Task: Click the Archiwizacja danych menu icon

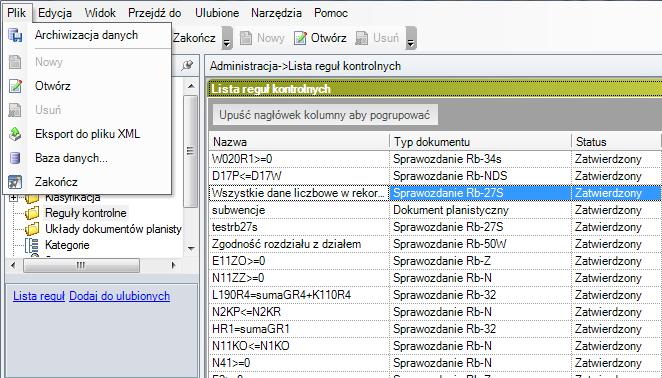Action: pyautogui.click(x=15, y=35)
